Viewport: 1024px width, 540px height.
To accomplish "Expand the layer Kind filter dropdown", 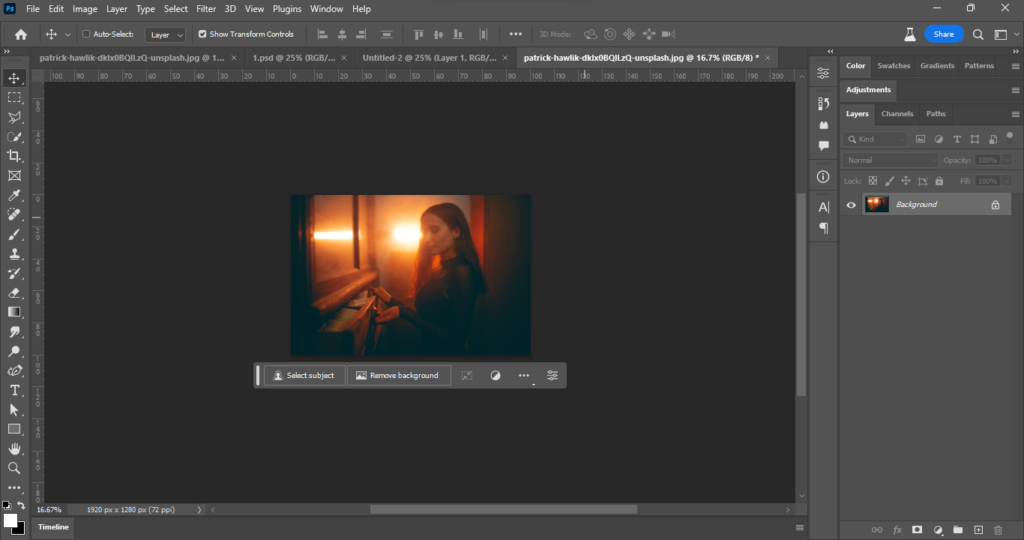I will pos(876,139).
